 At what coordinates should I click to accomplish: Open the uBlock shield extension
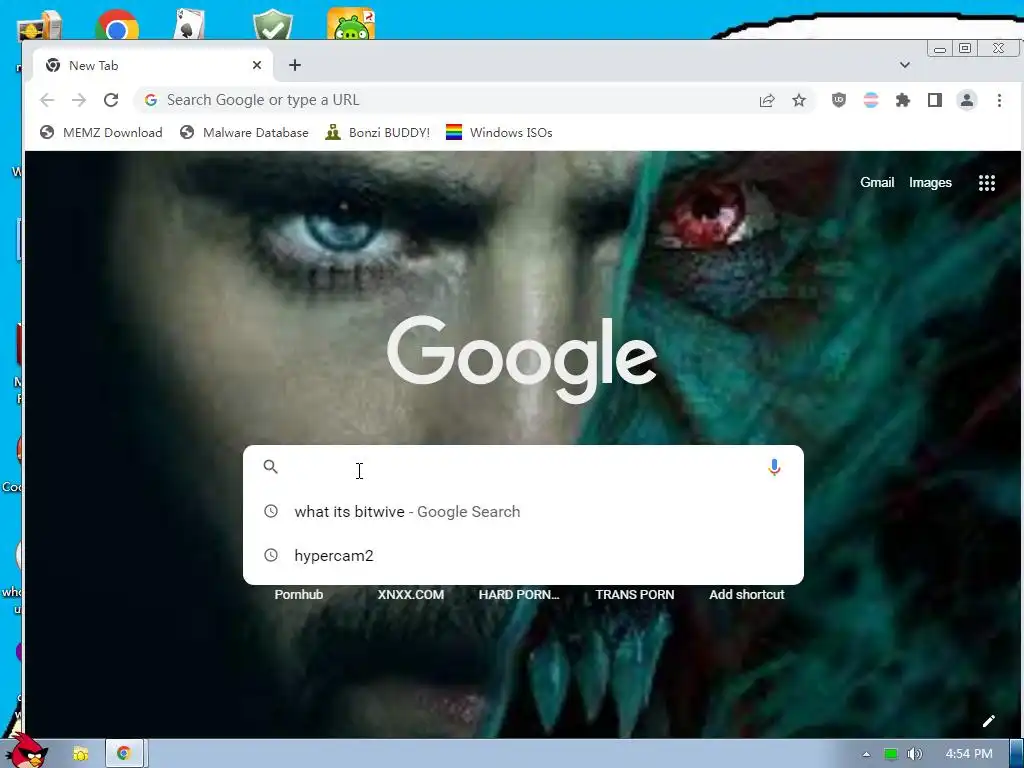point(839,100)
